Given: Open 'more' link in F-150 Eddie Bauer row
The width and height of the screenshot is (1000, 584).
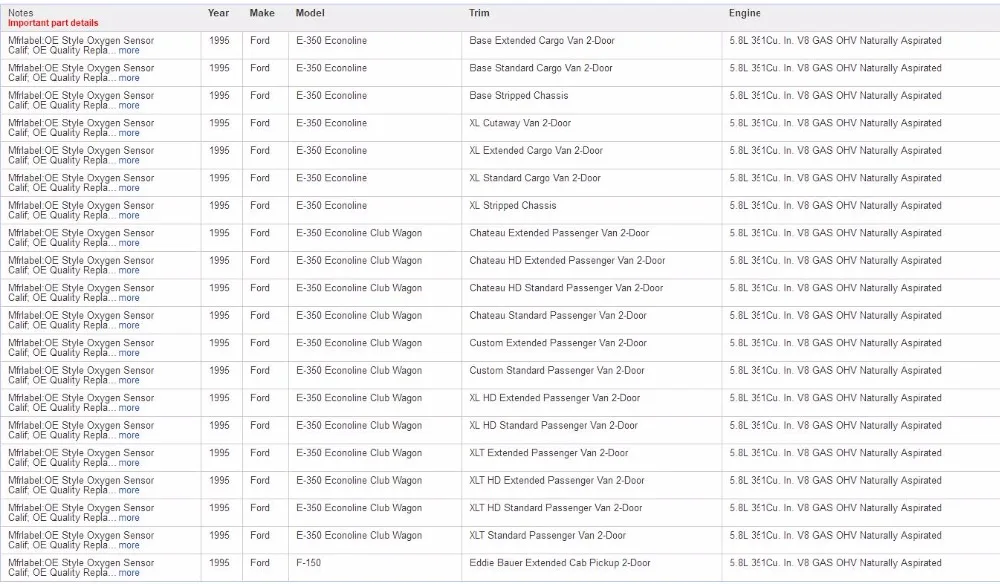Looking at the screenshot, I should pos(129,573).
